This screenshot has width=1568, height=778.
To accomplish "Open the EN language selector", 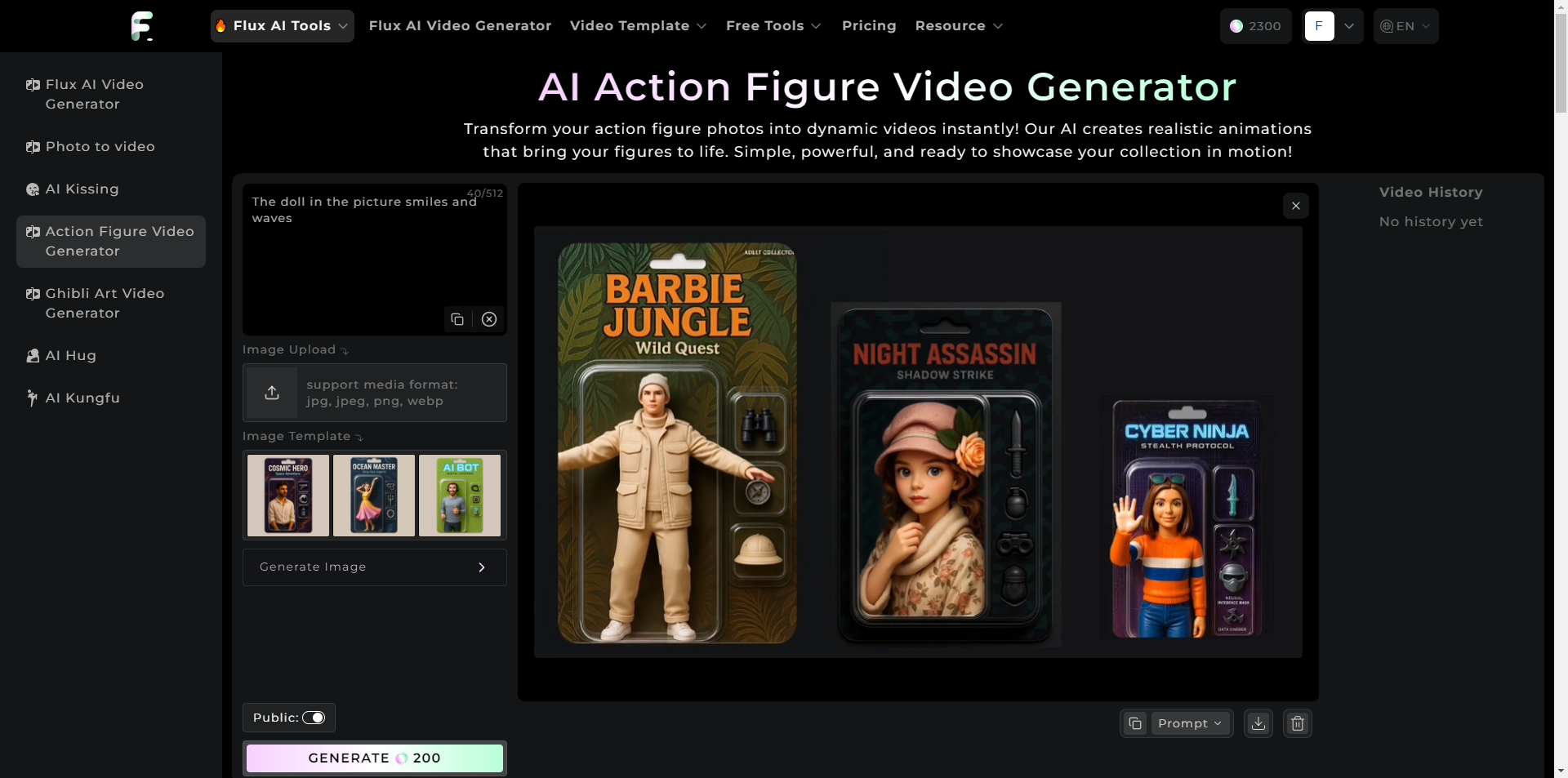I will point(1405,25).
